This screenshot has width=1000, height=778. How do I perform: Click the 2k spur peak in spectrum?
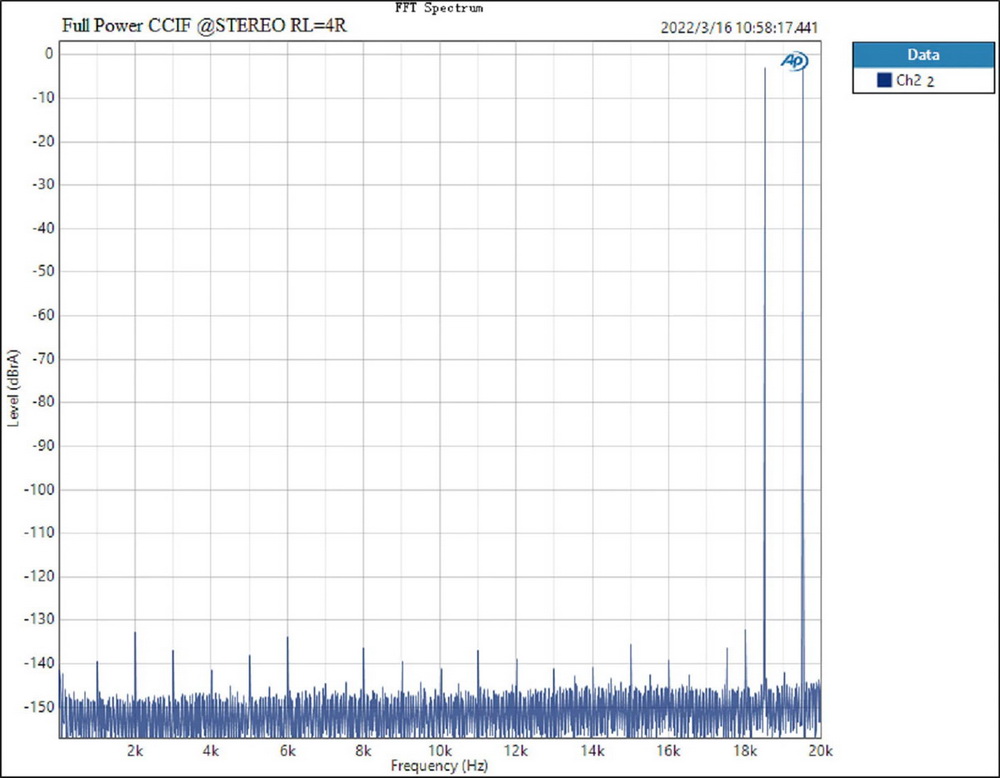coord(135,633)
